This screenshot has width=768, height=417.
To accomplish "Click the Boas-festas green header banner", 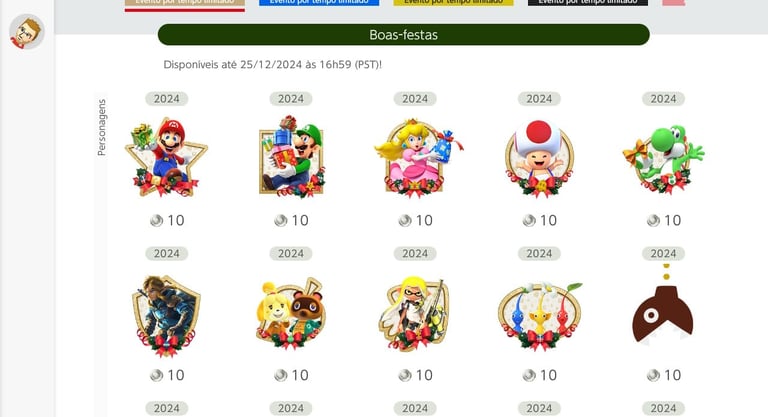I will pyautogui.click(x=404, y=35).
